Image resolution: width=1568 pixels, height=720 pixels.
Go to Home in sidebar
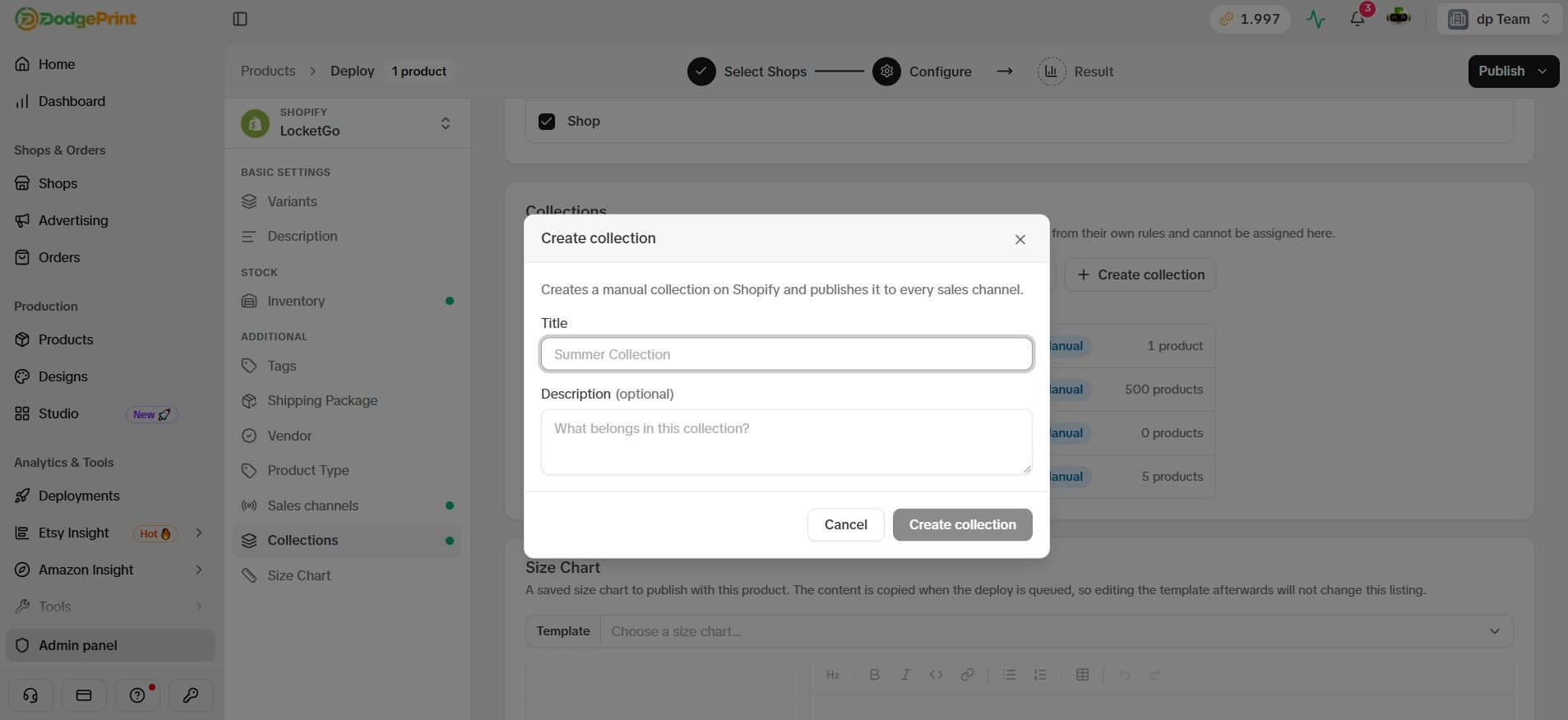(x=57, y=64)
